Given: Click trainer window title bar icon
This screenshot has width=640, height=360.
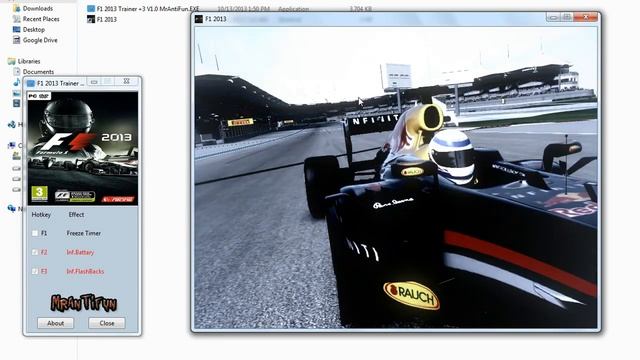Looking at the screenshot, I should pos(31,83).
